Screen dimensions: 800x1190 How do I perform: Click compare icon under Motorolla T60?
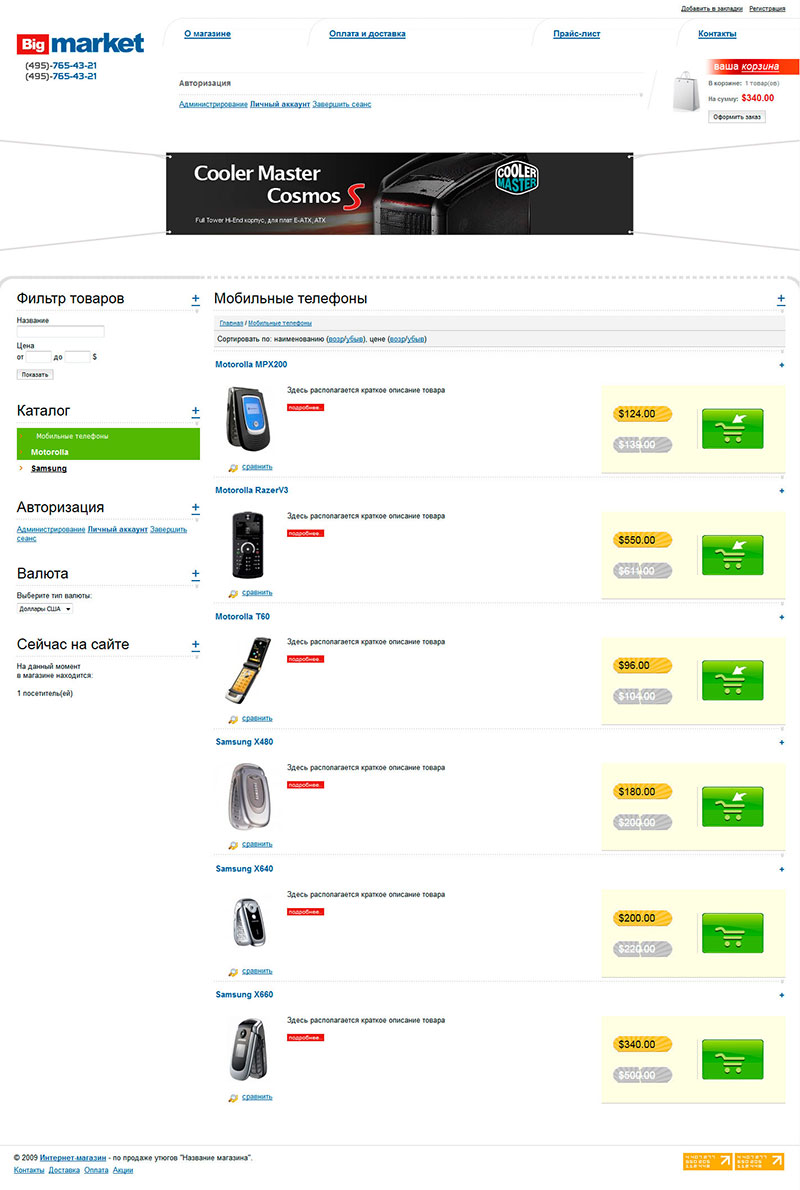[233, 719]
